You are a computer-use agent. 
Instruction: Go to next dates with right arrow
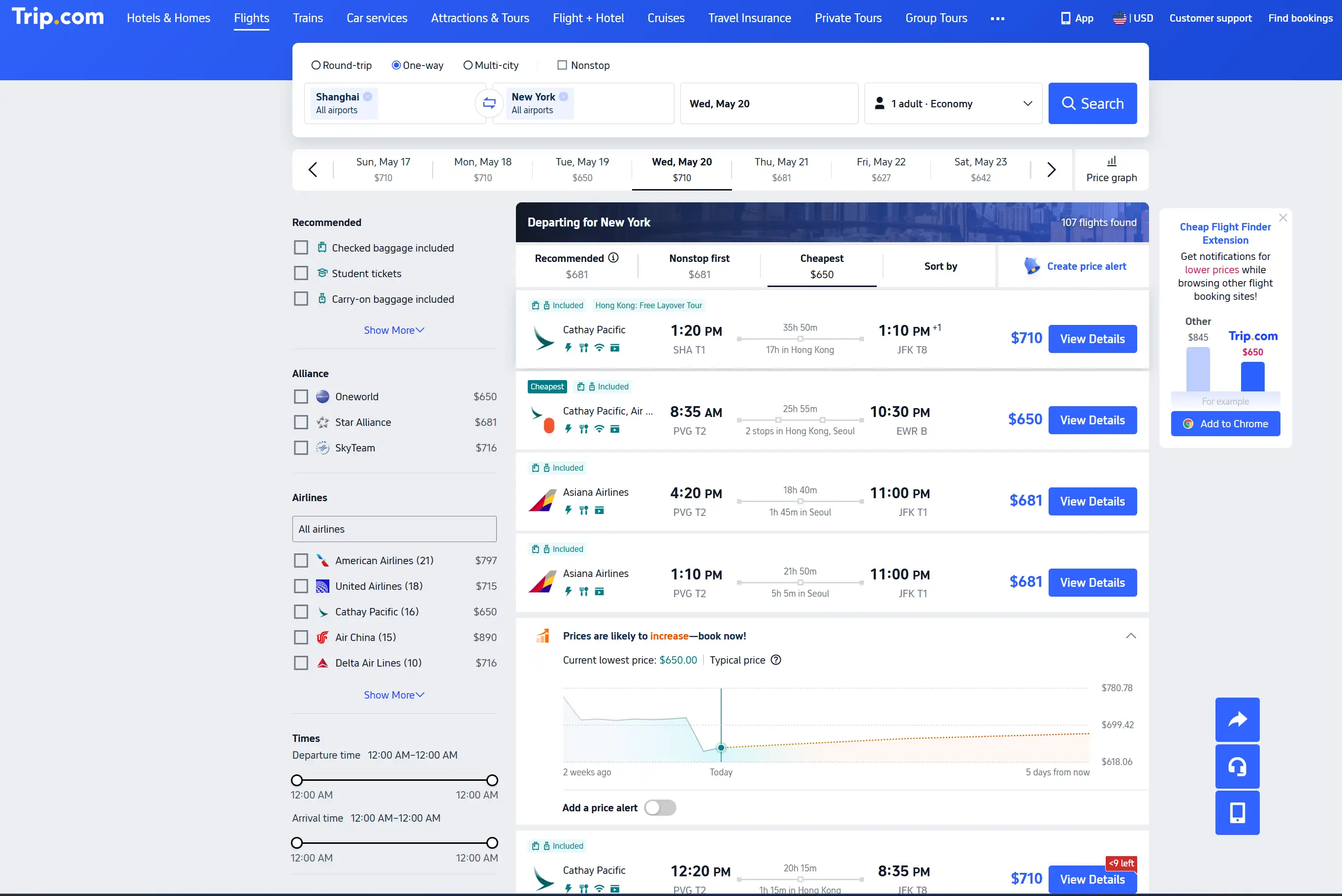(1051, 170)
